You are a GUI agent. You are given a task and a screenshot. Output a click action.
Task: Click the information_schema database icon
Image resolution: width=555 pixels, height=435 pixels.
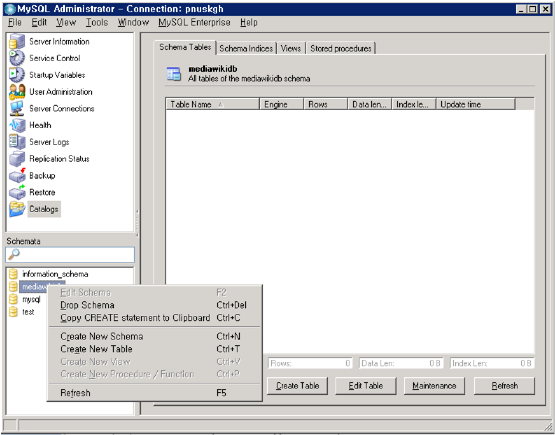tap(13, 274)
